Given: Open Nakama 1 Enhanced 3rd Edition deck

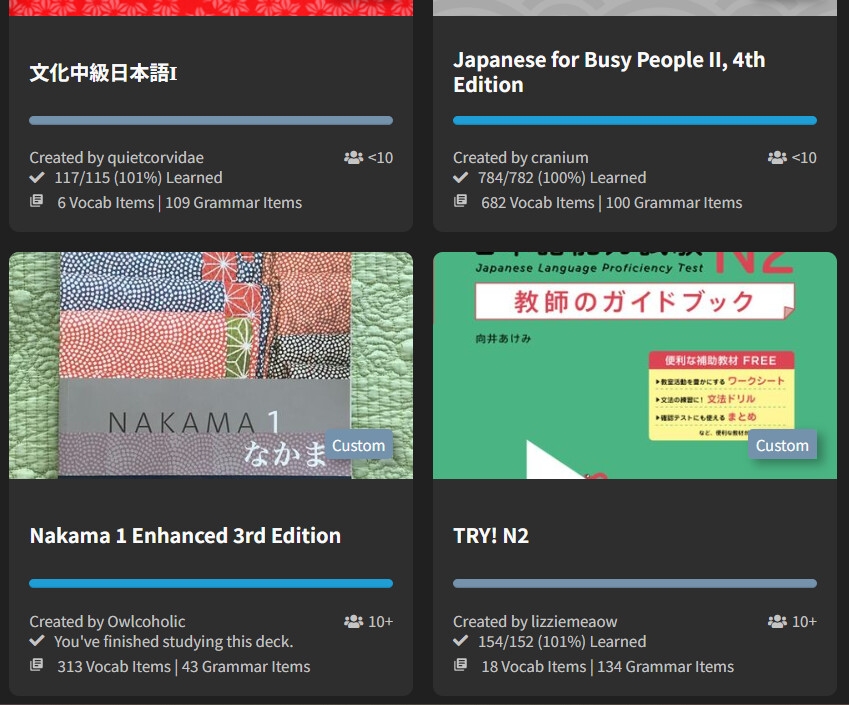Looking at the screenshot, I should 185,536.
